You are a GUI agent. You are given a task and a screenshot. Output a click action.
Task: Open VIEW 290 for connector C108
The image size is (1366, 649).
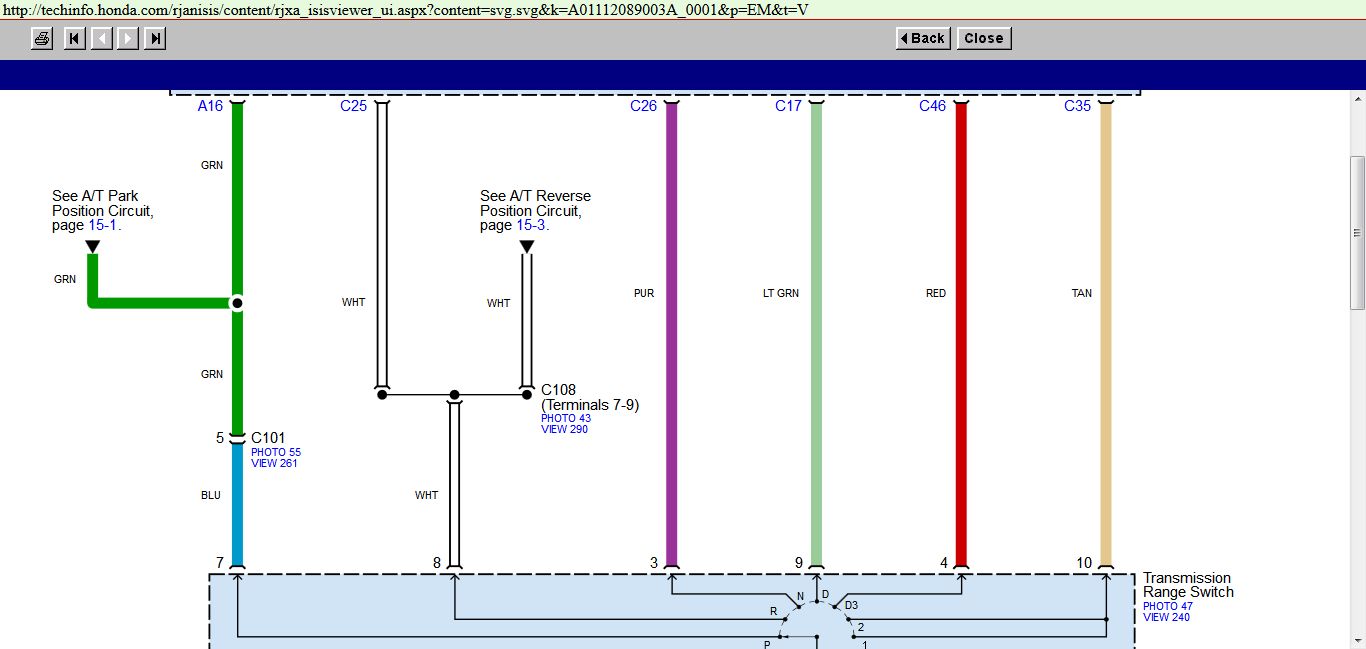(564, 429)
